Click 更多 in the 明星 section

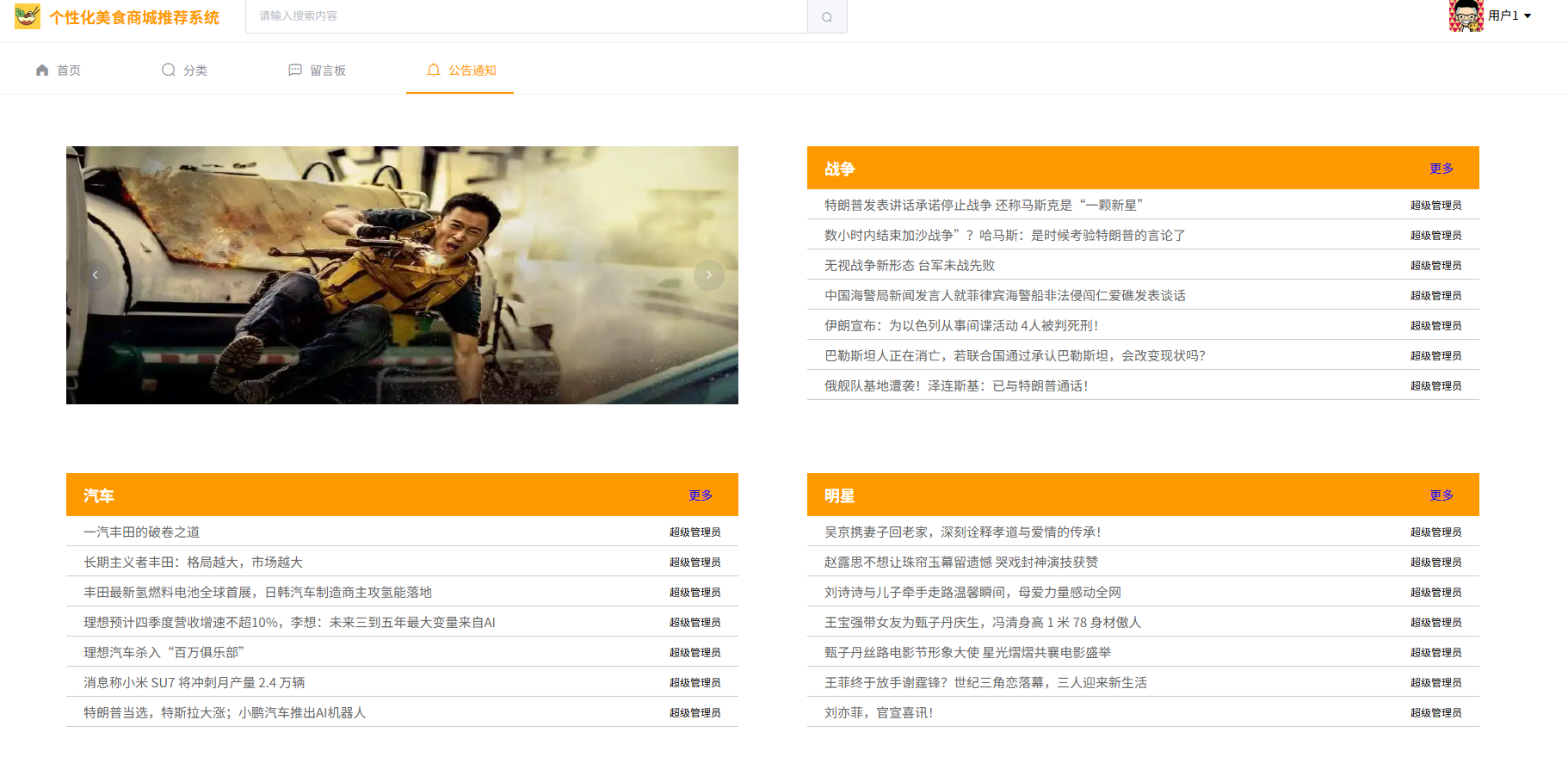pyautogui.click(x=1441, y=495)
